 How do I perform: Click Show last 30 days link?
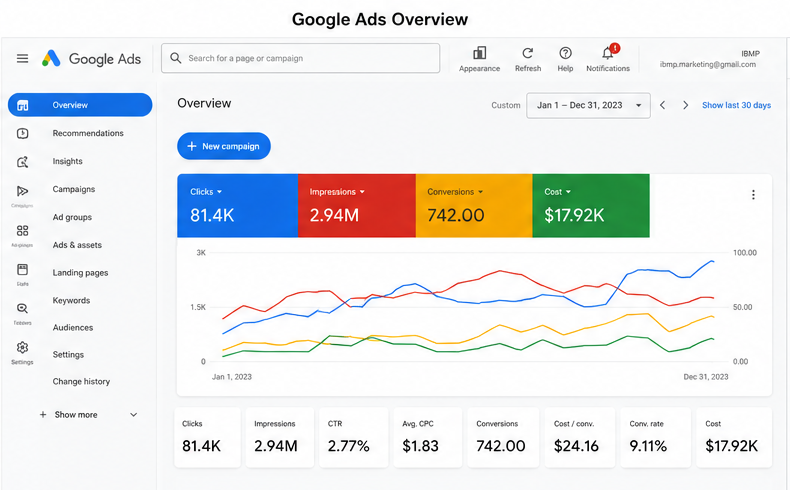coord(736,105)
